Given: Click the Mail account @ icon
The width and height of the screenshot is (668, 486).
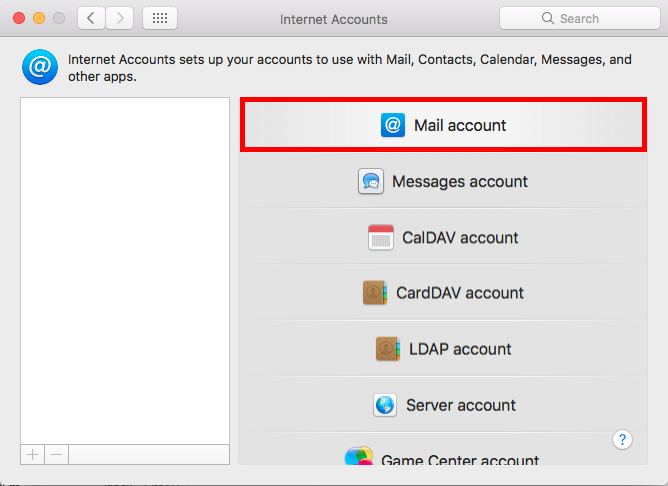Looking at the screenshot, I should pos(393,125).
